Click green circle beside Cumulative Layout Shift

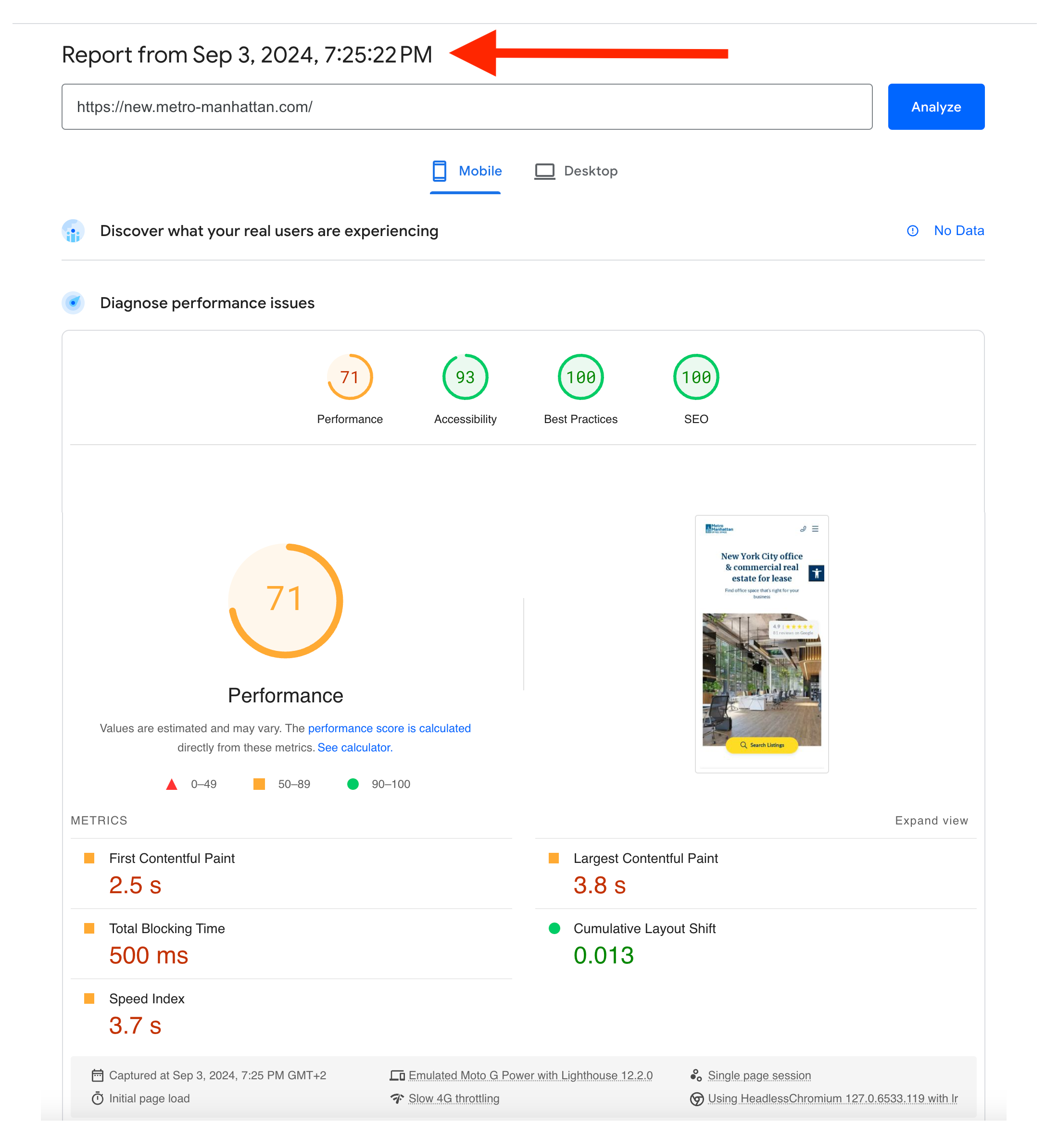(x=554, y=928)
